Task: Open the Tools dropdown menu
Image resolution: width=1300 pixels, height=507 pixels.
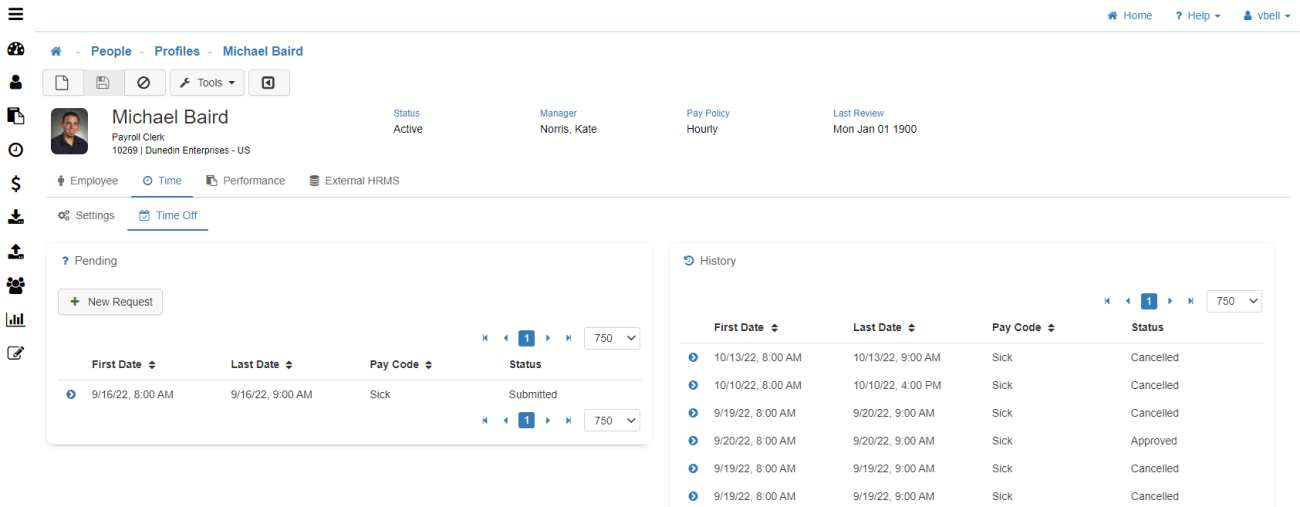Action: click(x=207, y=83)
